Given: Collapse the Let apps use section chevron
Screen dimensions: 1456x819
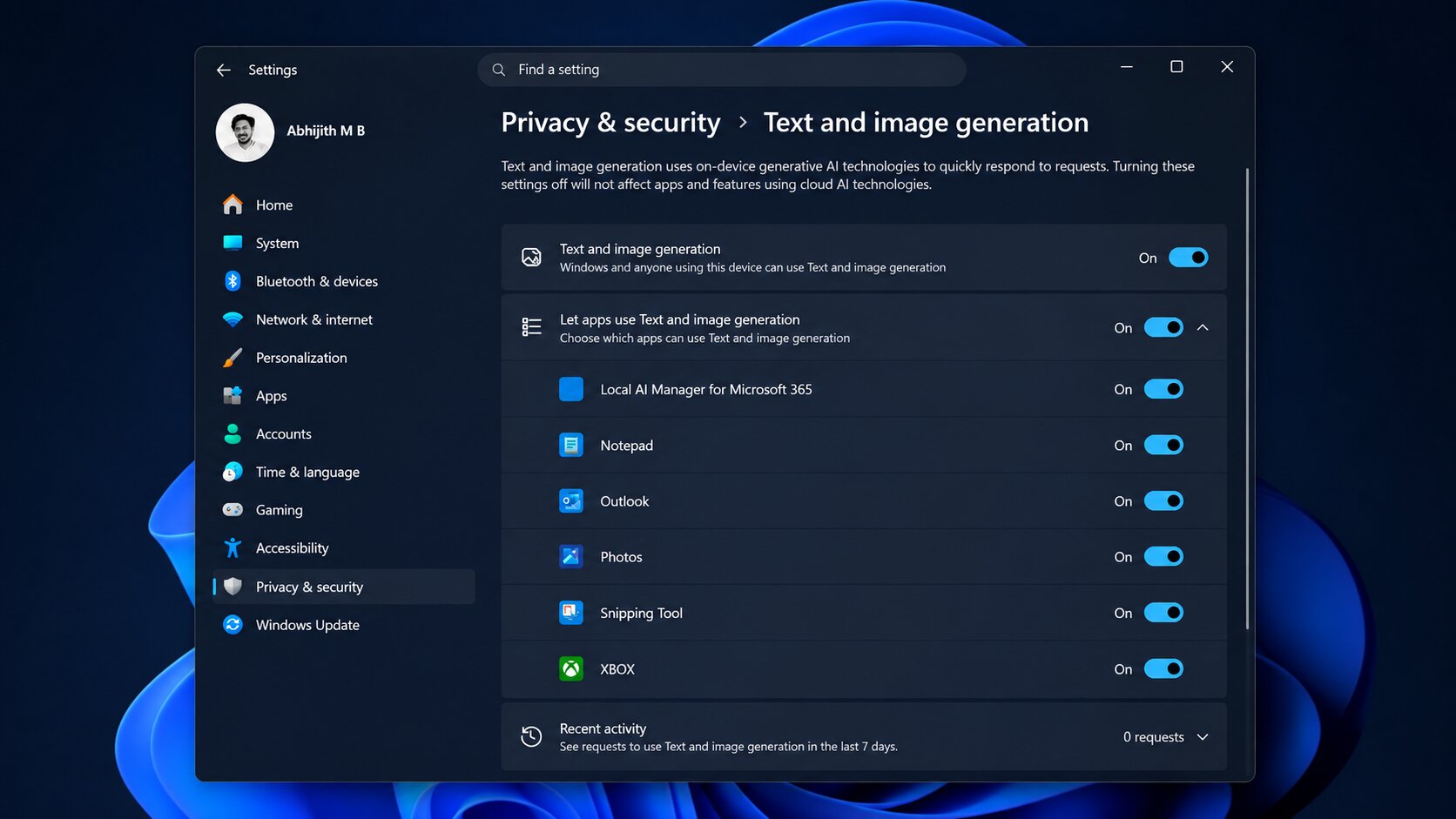Looking at the screenshot, I should [1203, 327].
